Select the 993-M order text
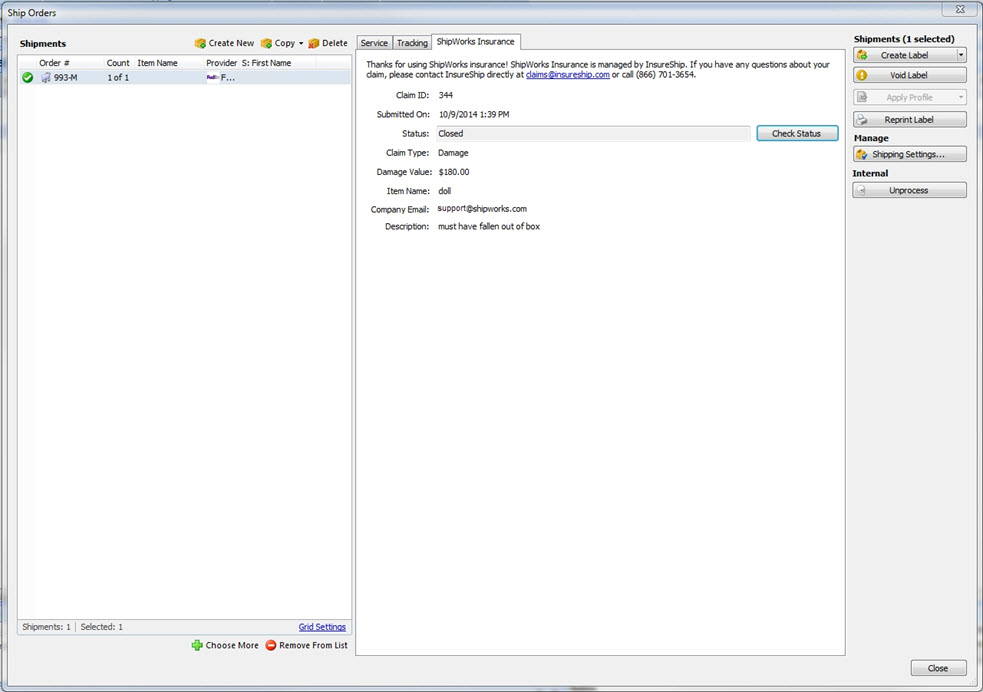 click(x=66, y=78)
